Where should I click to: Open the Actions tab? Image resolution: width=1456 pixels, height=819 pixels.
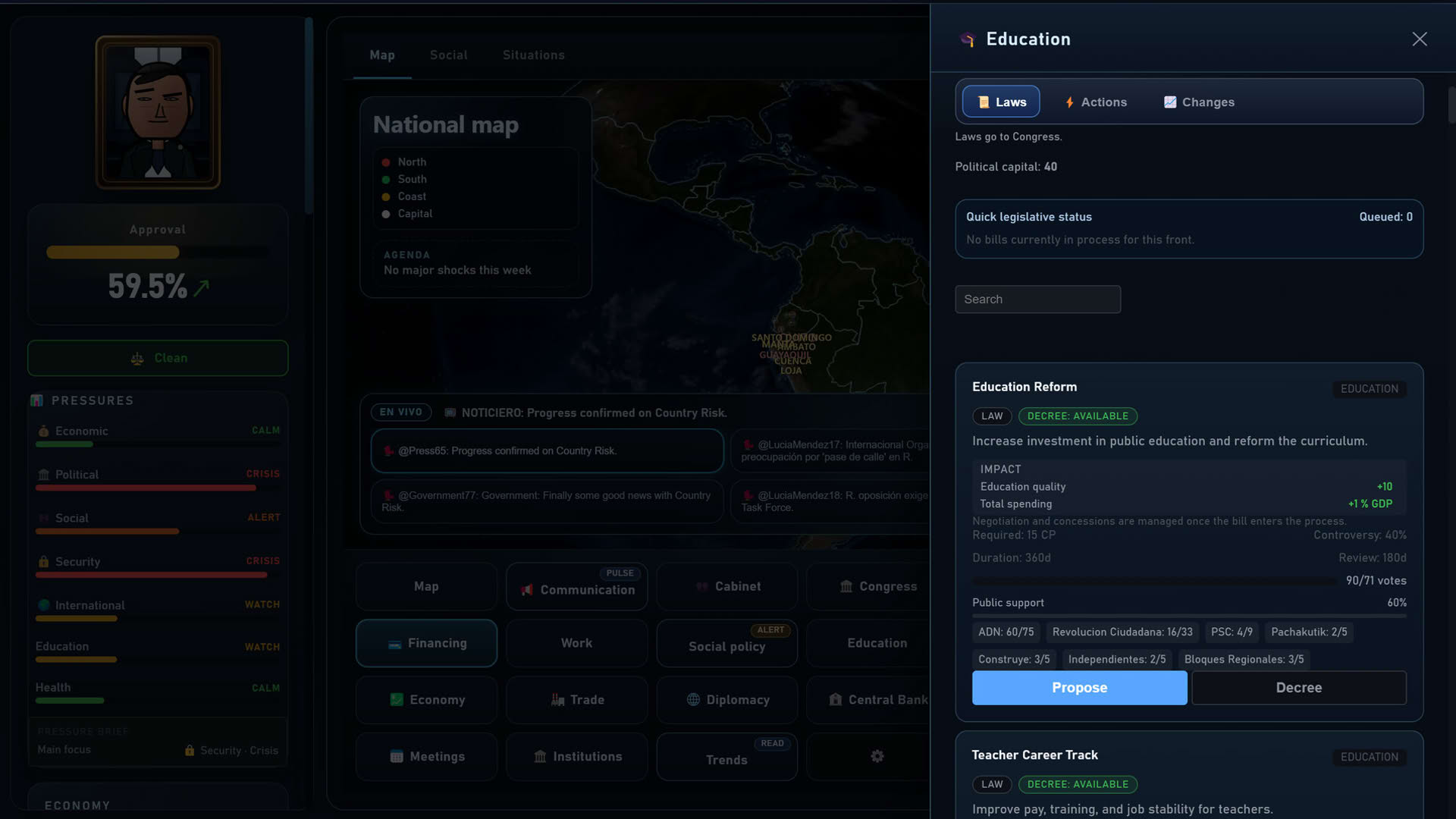click(1096, 102)
